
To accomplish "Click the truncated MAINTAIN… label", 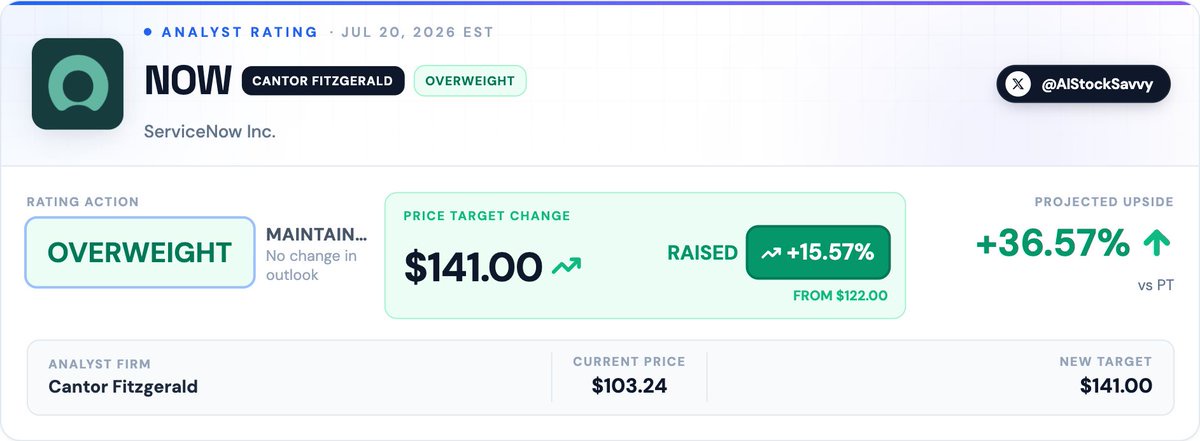I will [316, 234].
